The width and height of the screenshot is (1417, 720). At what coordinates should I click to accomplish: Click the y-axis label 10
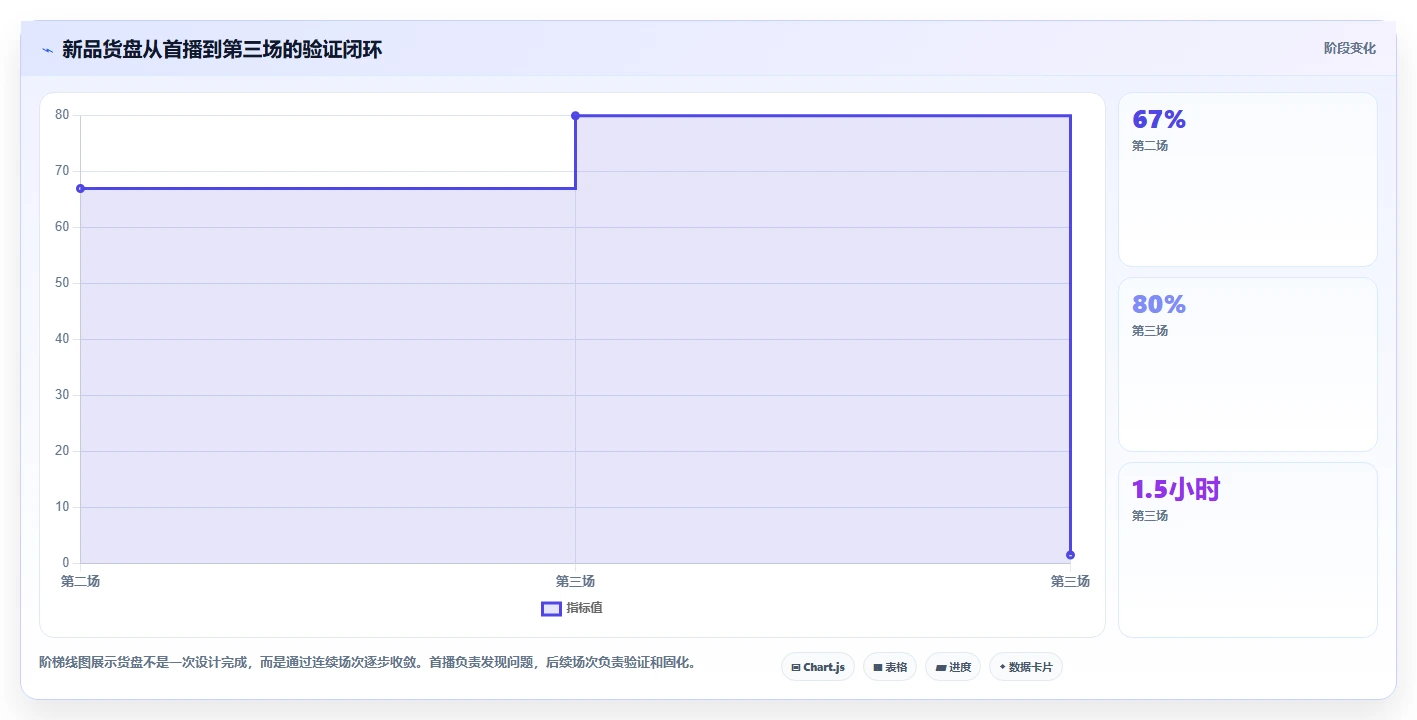(62, 507)
